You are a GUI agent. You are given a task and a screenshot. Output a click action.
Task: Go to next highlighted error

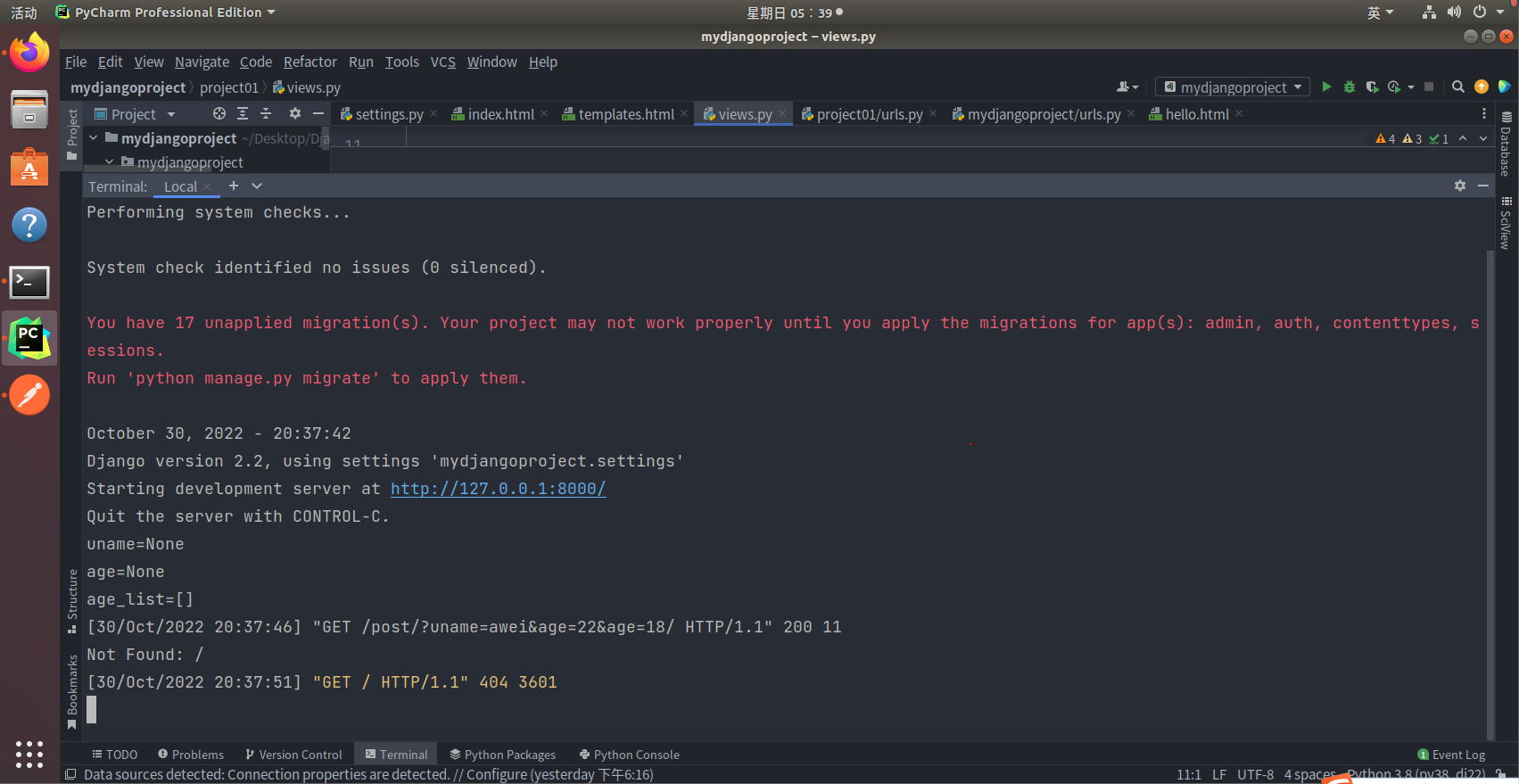(1483, 138)
